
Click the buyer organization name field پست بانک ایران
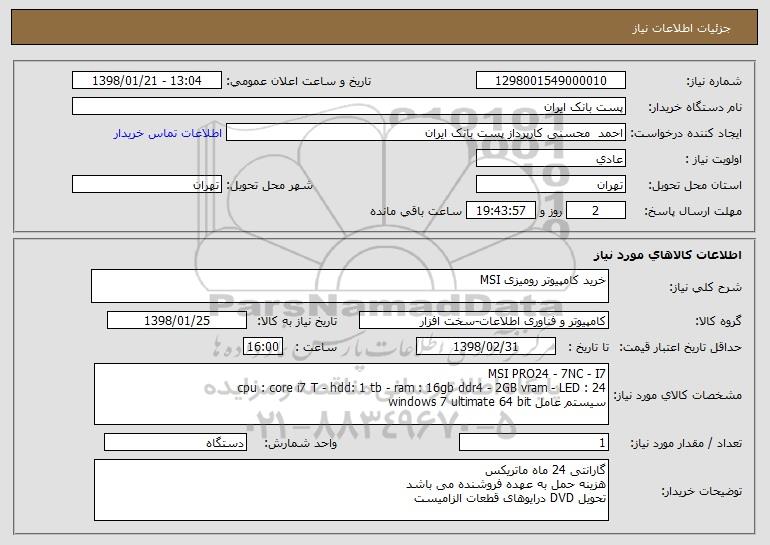point(349,106)
